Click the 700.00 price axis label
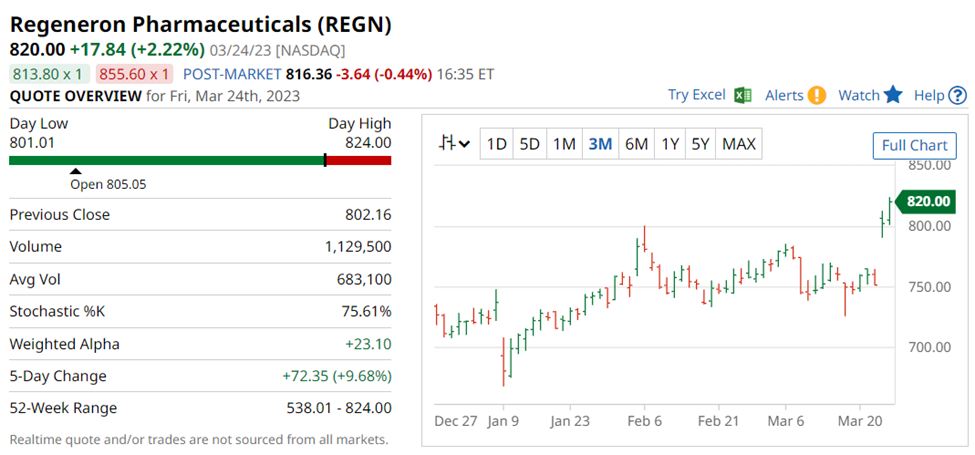The width and height of the screenshot is (975, 455). 930,347
